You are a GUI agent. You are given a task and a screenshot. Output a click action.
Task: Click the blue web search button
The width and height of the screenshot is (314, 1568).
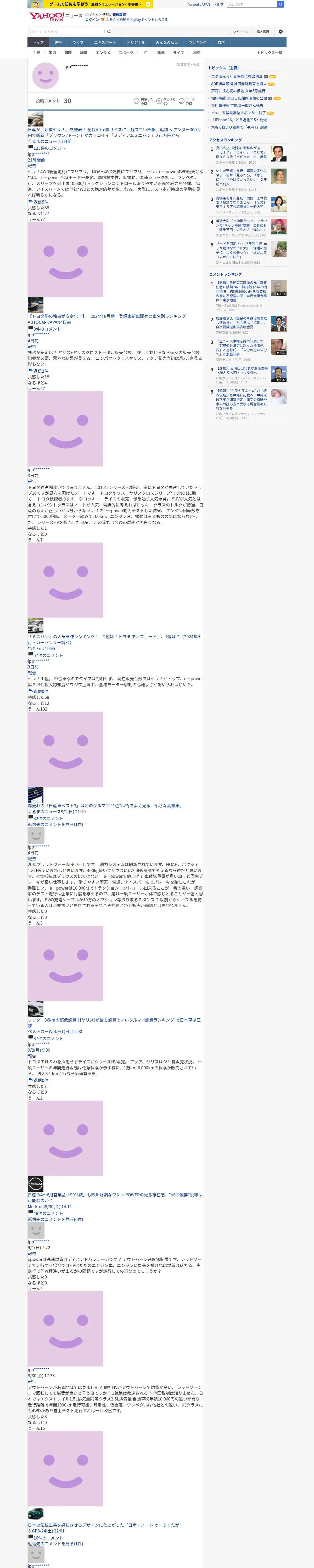(x=281, y=4)
